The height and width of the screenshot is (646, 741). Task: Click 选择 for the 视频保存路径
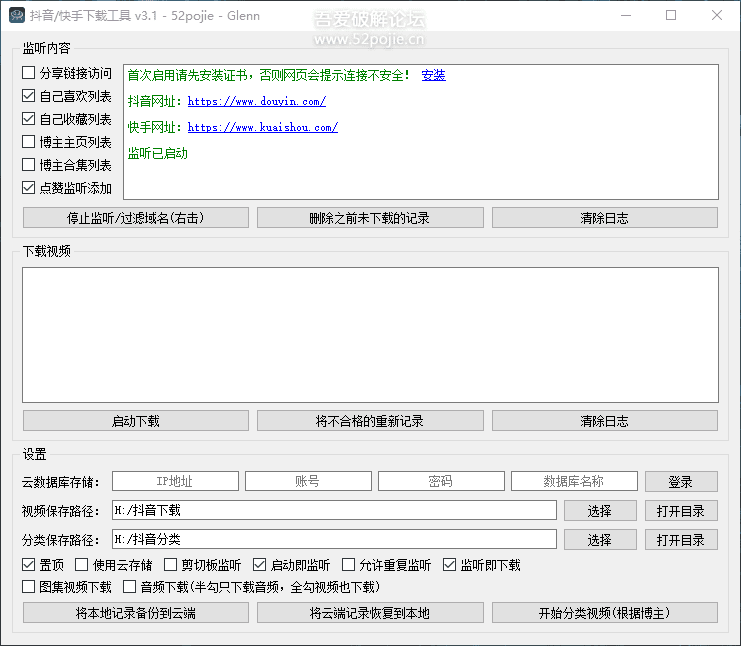(x=600, y=511)
